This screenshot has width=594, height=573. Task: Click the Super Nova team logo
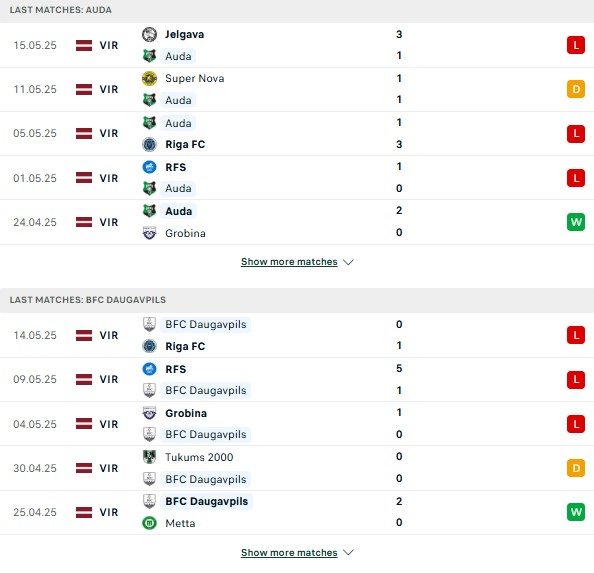[149, 78]
